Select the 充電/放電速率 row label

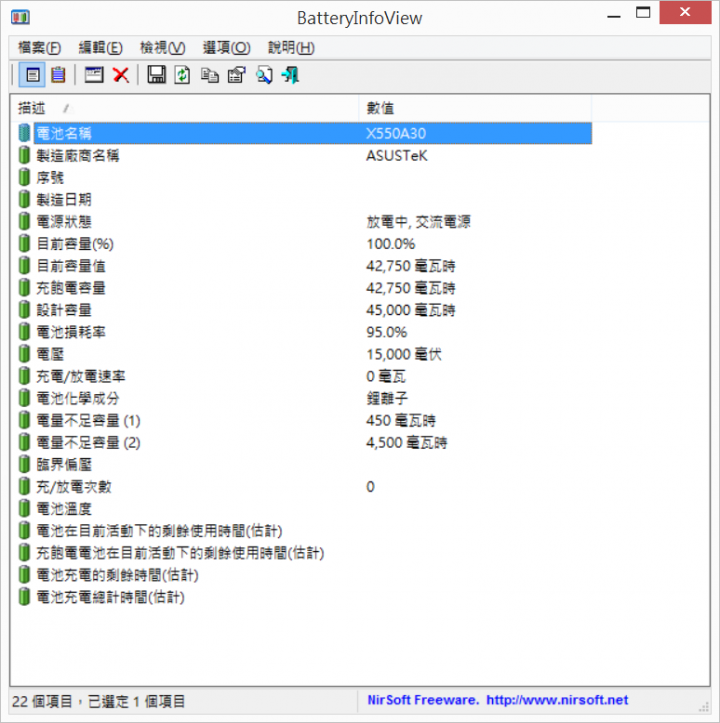pos(81,377)
